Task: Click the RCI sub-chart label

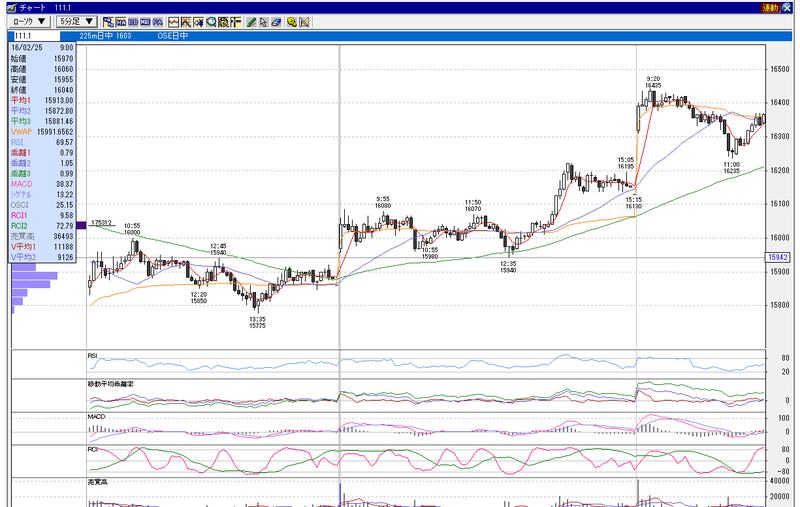Action: 92,449
